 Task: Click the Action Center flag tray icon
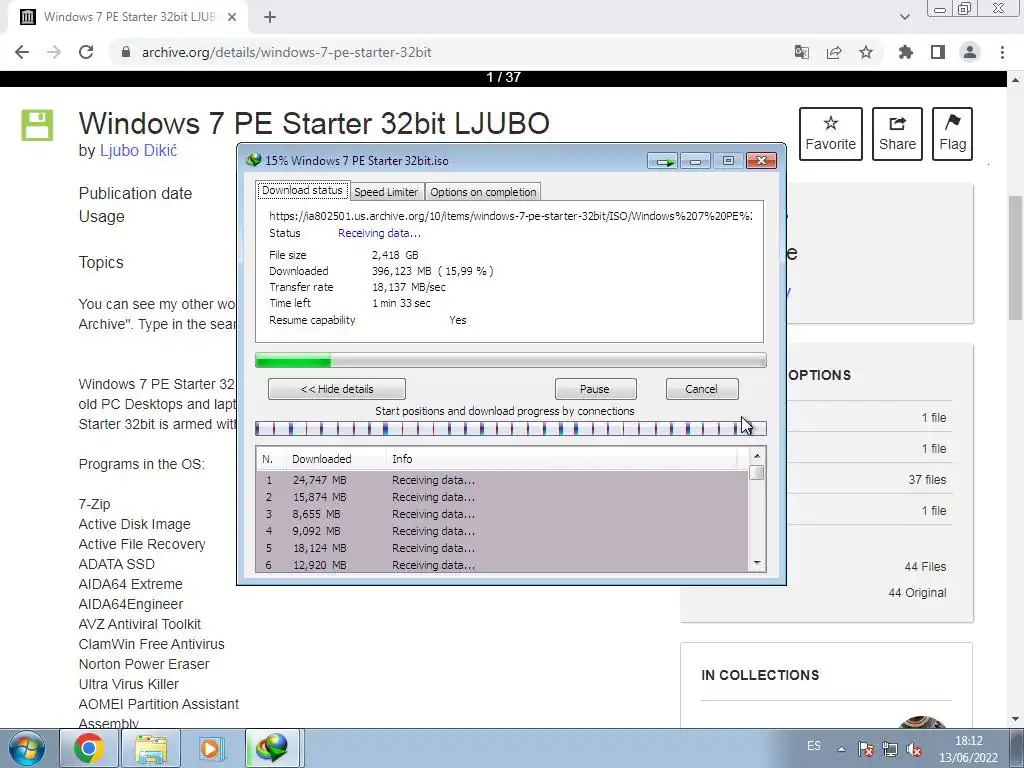pos(865,749)
